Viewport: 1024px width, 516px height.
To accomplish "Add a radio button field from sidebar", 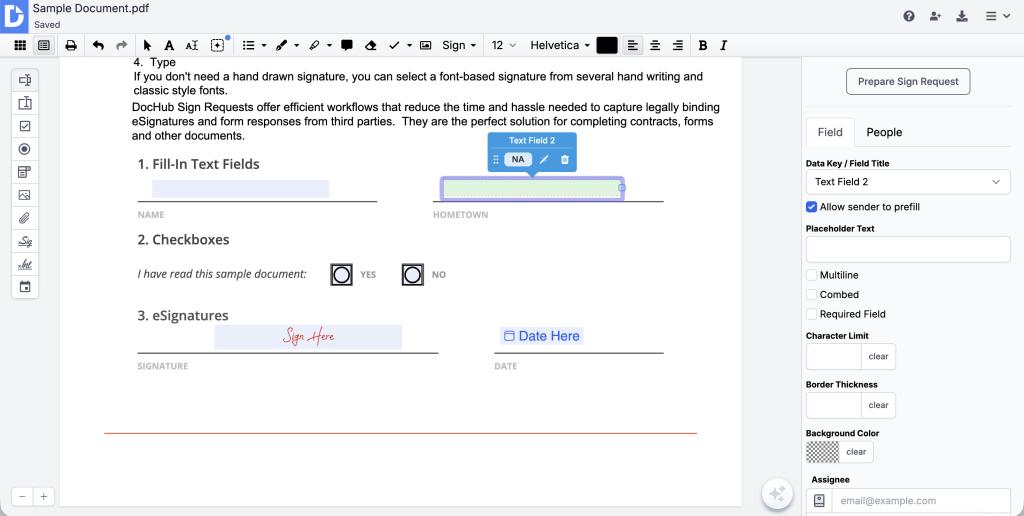I will tap(25, 149).
